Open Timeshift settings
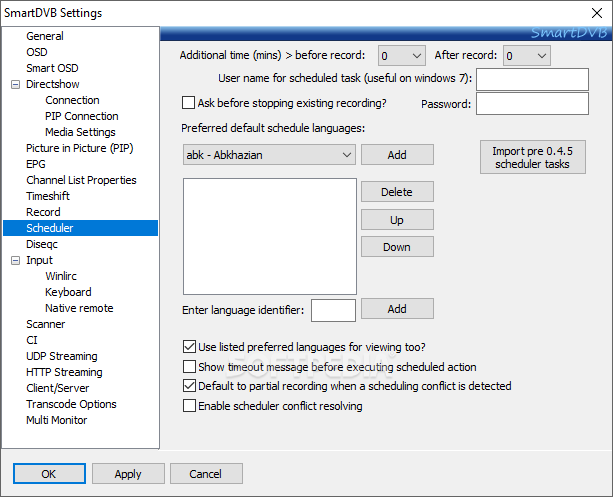The width and height of the screenshot is (613, 497). click(48, 196)
